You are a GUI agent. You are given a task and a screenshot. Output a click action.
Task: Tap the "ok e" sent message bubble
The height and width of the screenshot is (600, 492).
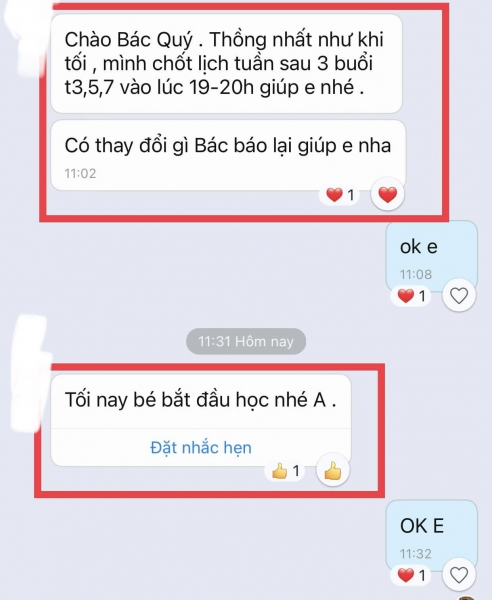[432, 256]
